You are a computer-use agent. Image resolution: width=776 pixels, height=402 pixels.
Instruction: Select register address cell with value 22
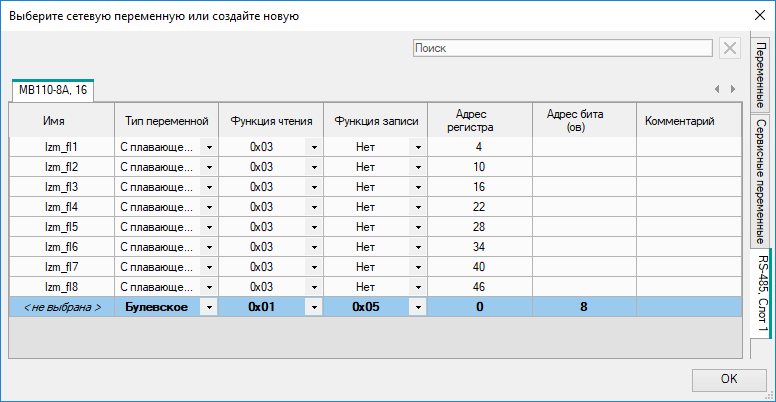point(479,207)
